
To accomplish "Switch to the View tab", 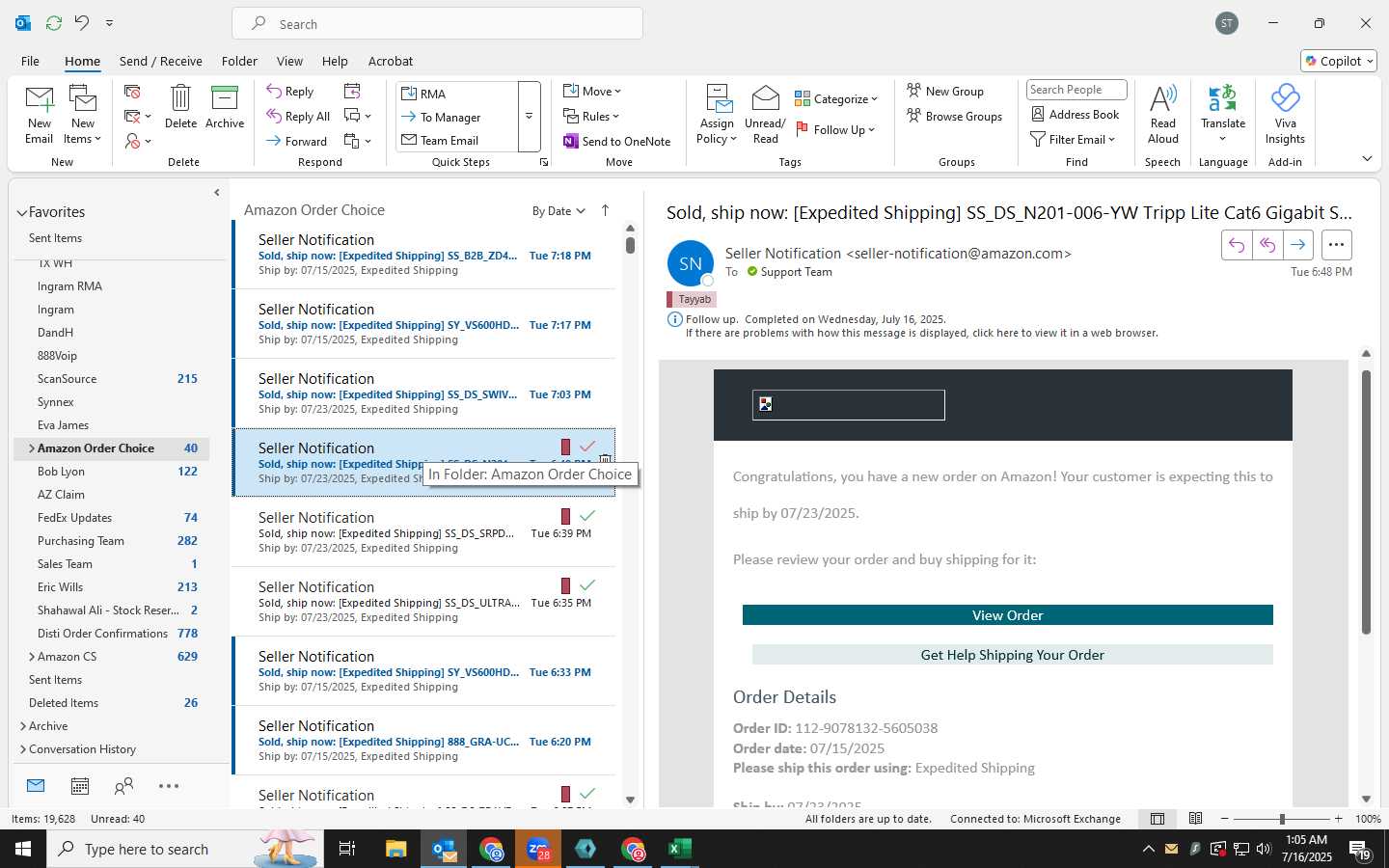I will [289, 61].
